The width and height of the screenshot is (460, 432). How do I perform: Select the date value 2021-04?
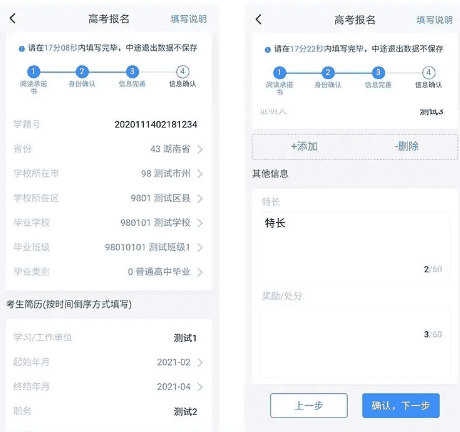coord(174,387)
